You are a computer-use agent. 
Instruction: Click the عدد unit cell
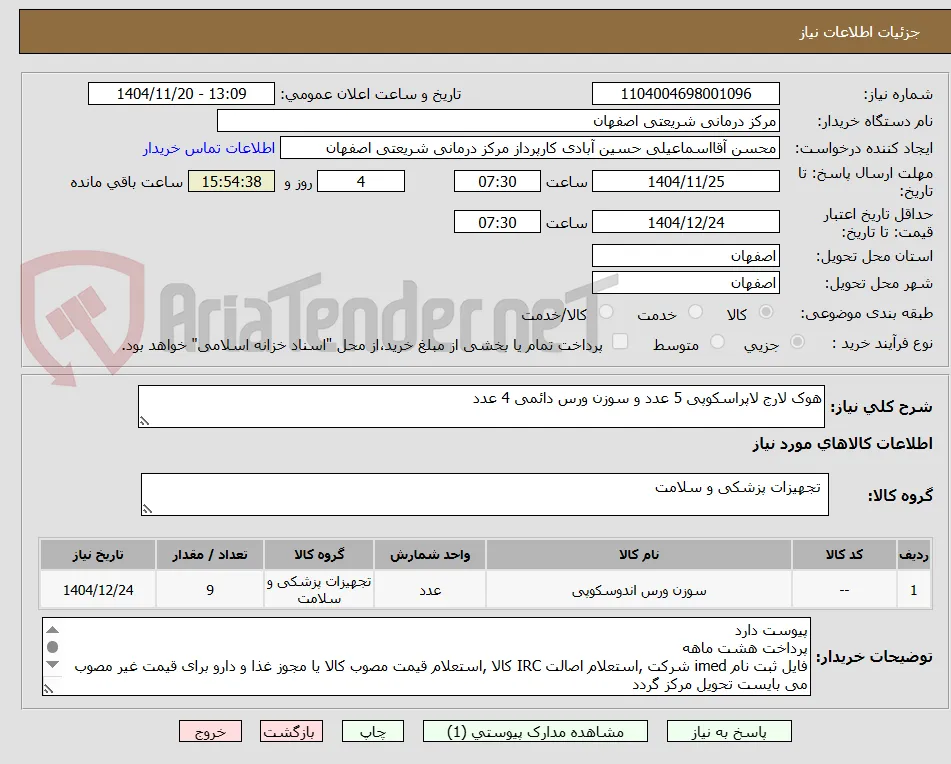click(x=430, y=590)
